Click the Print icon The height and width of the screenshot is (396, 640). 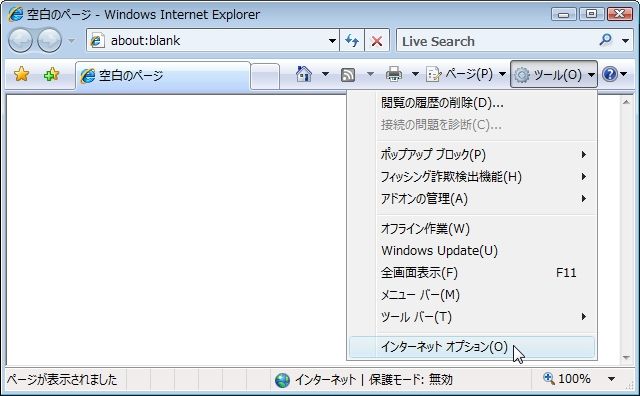tap(394, 74)
